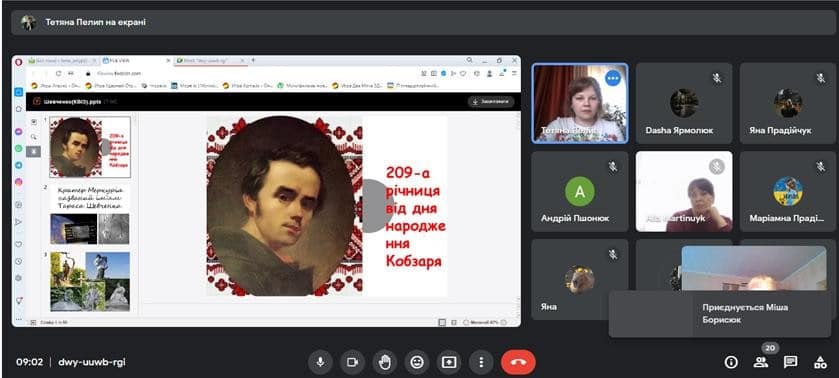This screenshot has height=378, width=839.
Task: Click the grey play circle on main slide
Action: click(377, 206)
